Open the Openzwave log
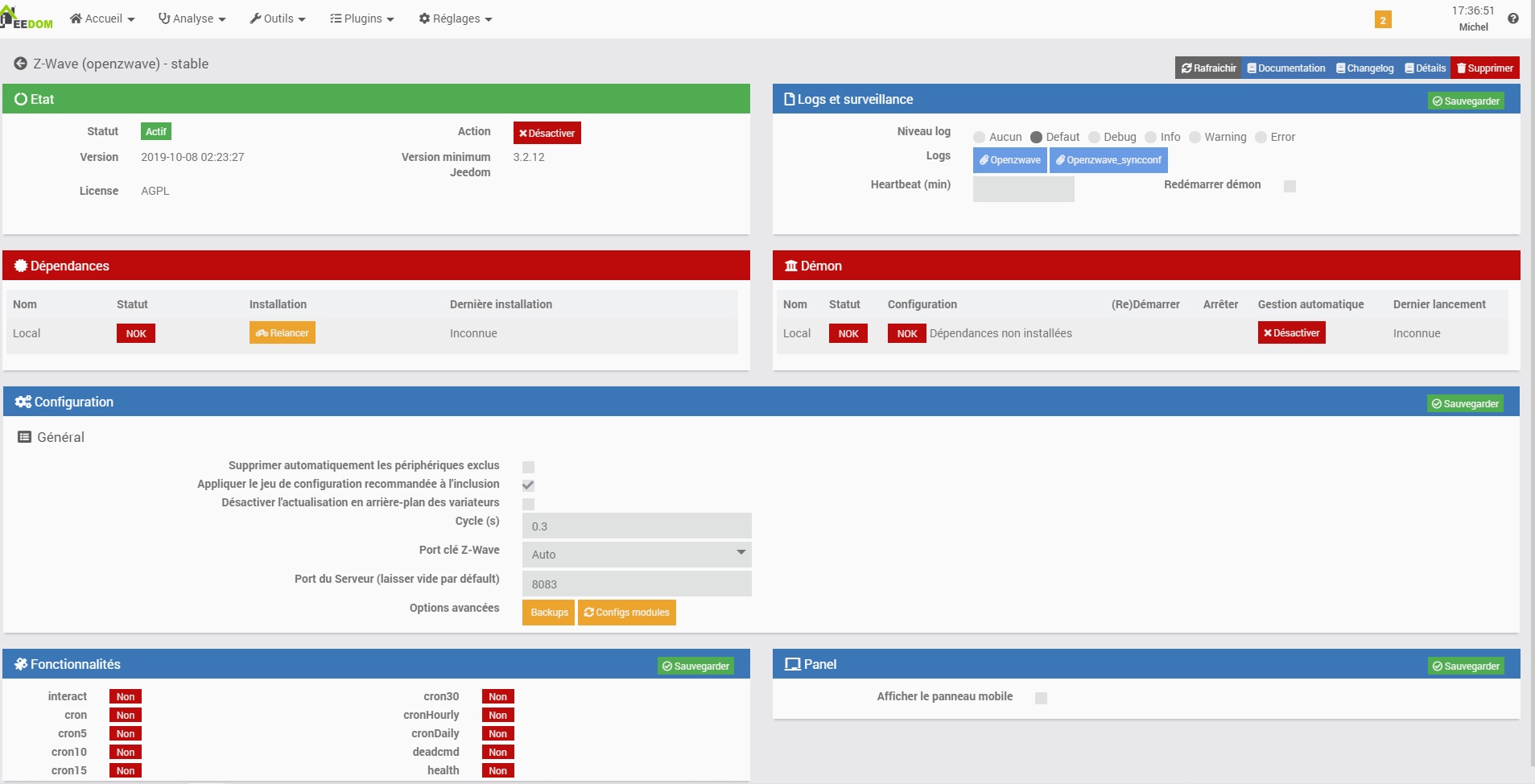Viewport: 1535px width, 784px height. (1010, 160)
